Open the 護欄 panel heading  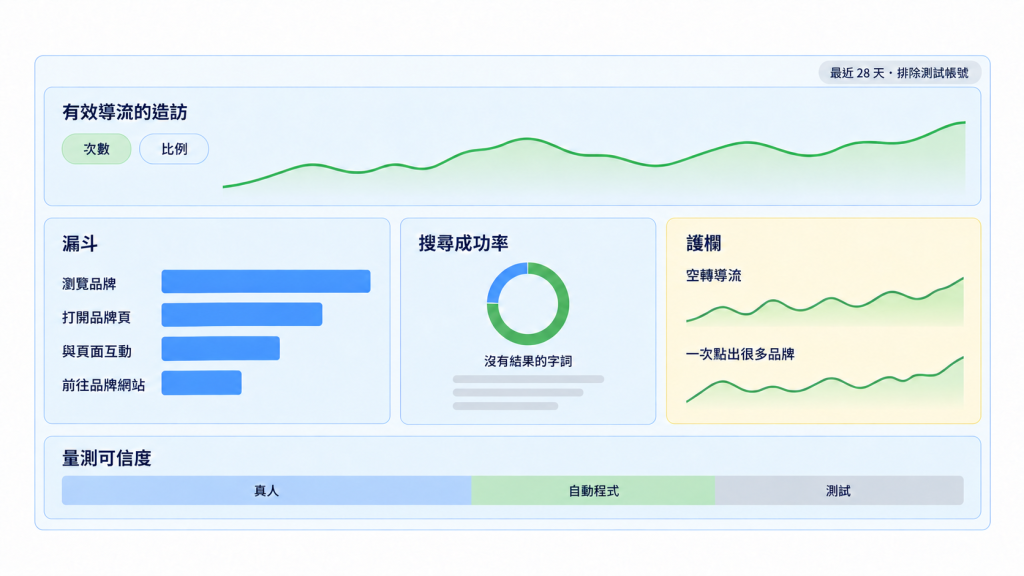click(x=703, y=244)
